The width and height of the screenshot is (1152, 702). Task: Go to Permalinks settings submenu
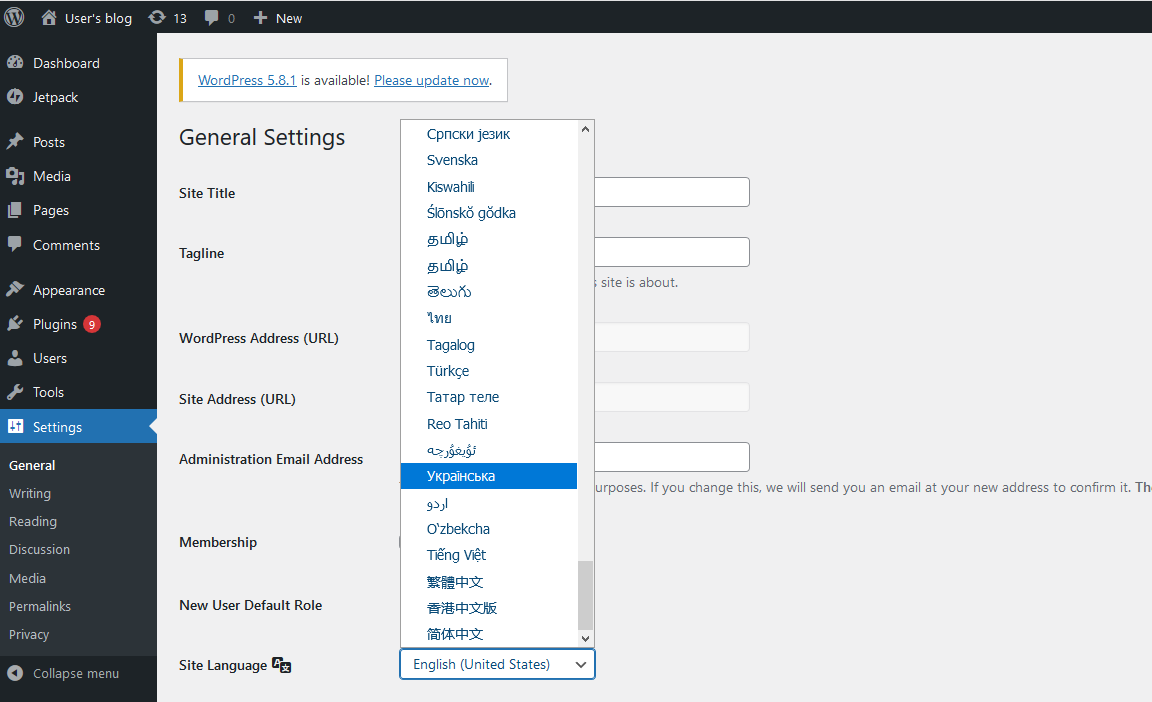click(x=40, y=606)
